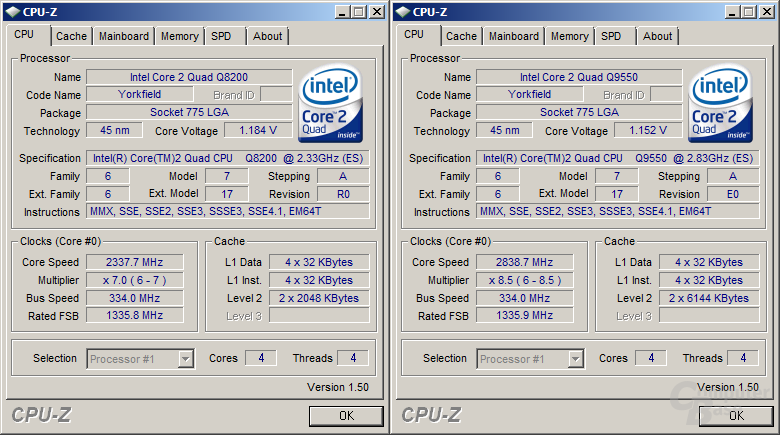Click CPU-Z title bar icon of left window
The height and width of the screenshot is (435, 780).
12,11
